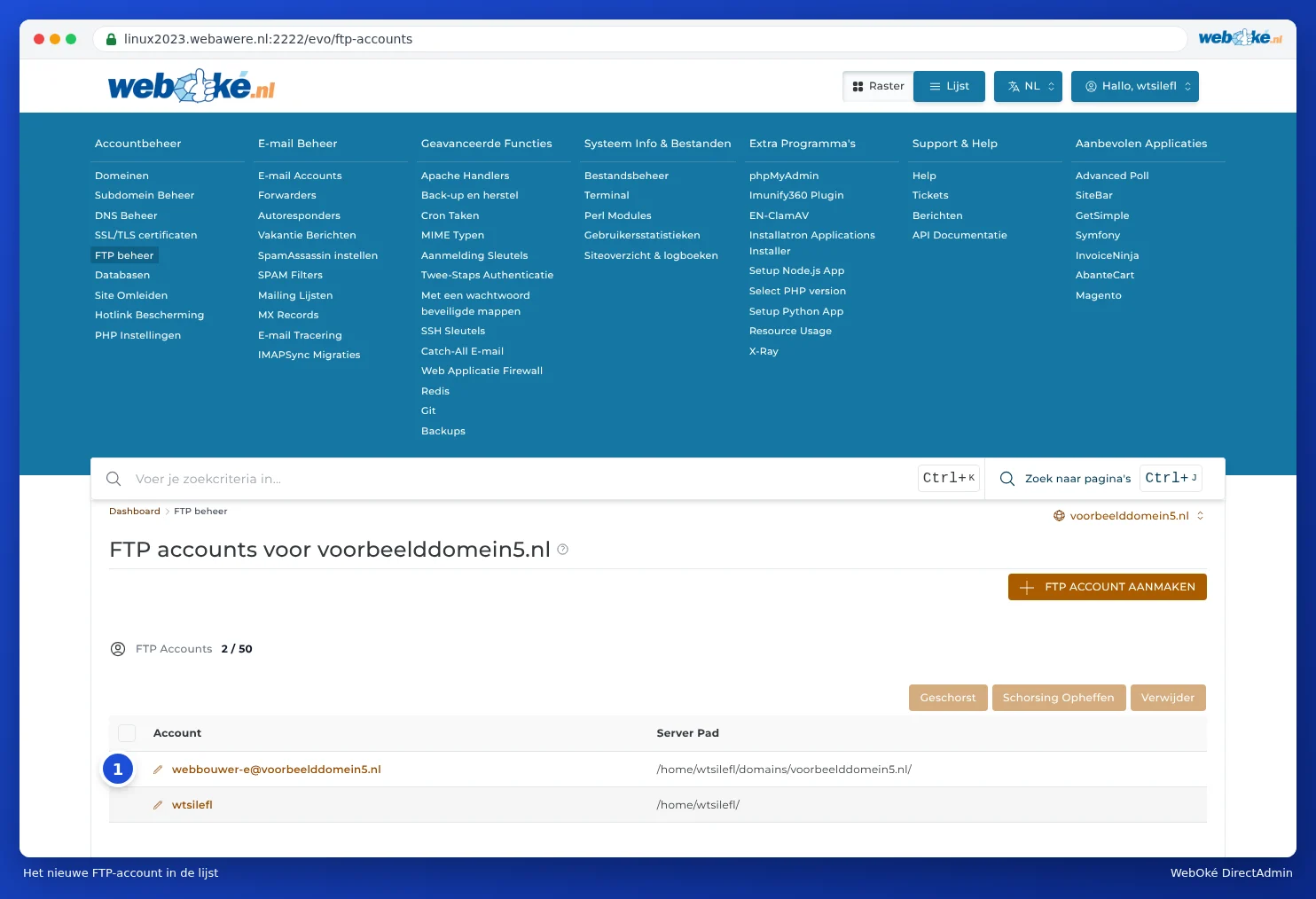
Task: Click the lock icon in the address bar
Action: tap(112, 39)
